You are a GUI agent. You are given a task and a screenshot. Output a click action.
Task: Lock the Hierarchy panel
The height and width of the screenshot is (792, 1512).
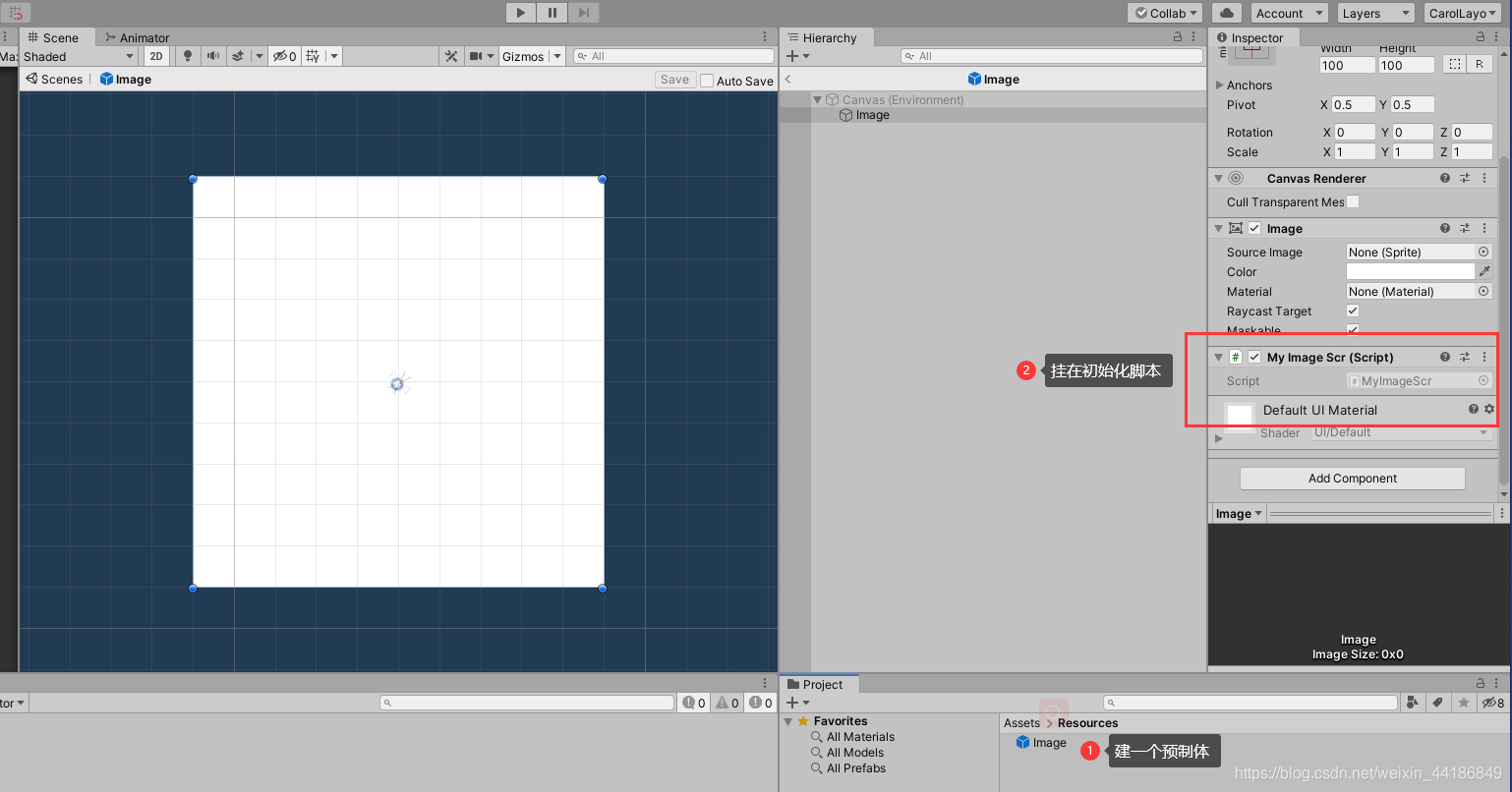tap(1179, 37)
